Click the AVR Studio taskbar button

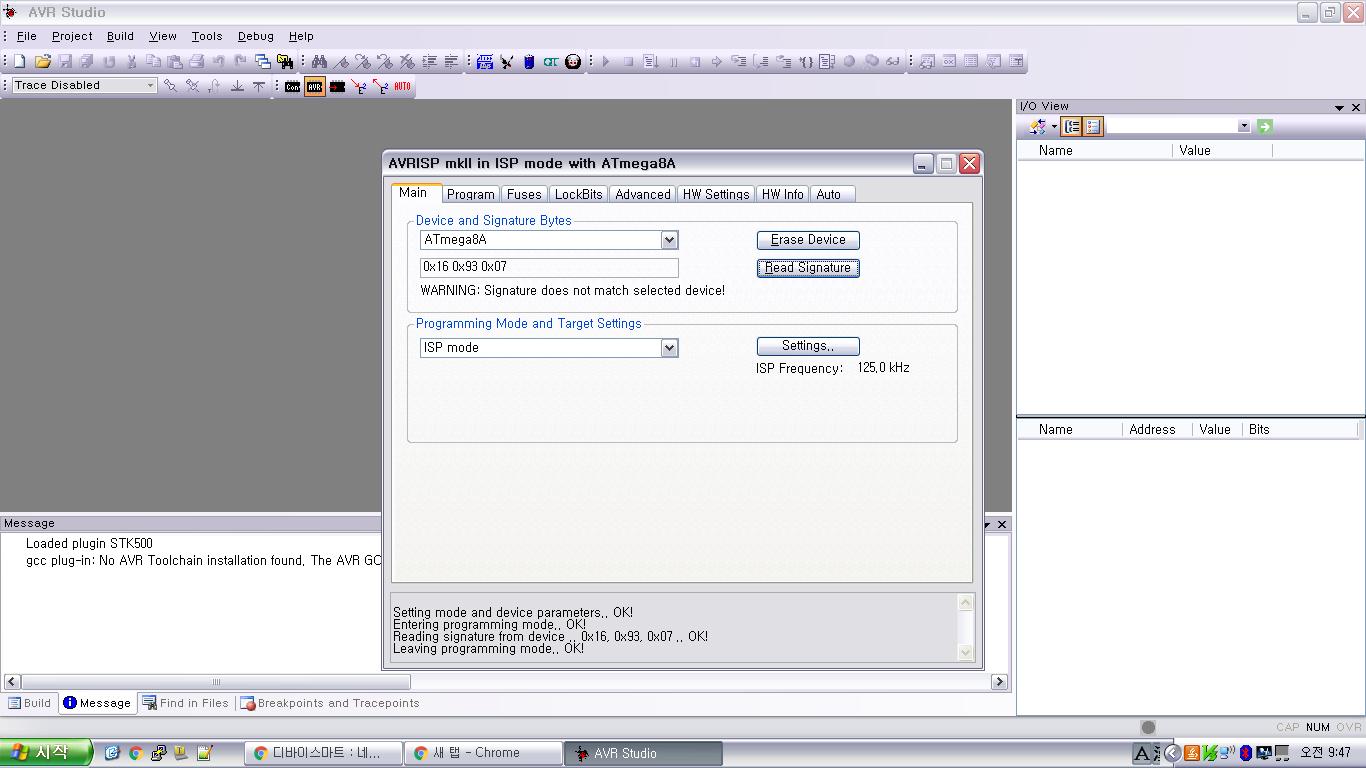coord(644,753)
